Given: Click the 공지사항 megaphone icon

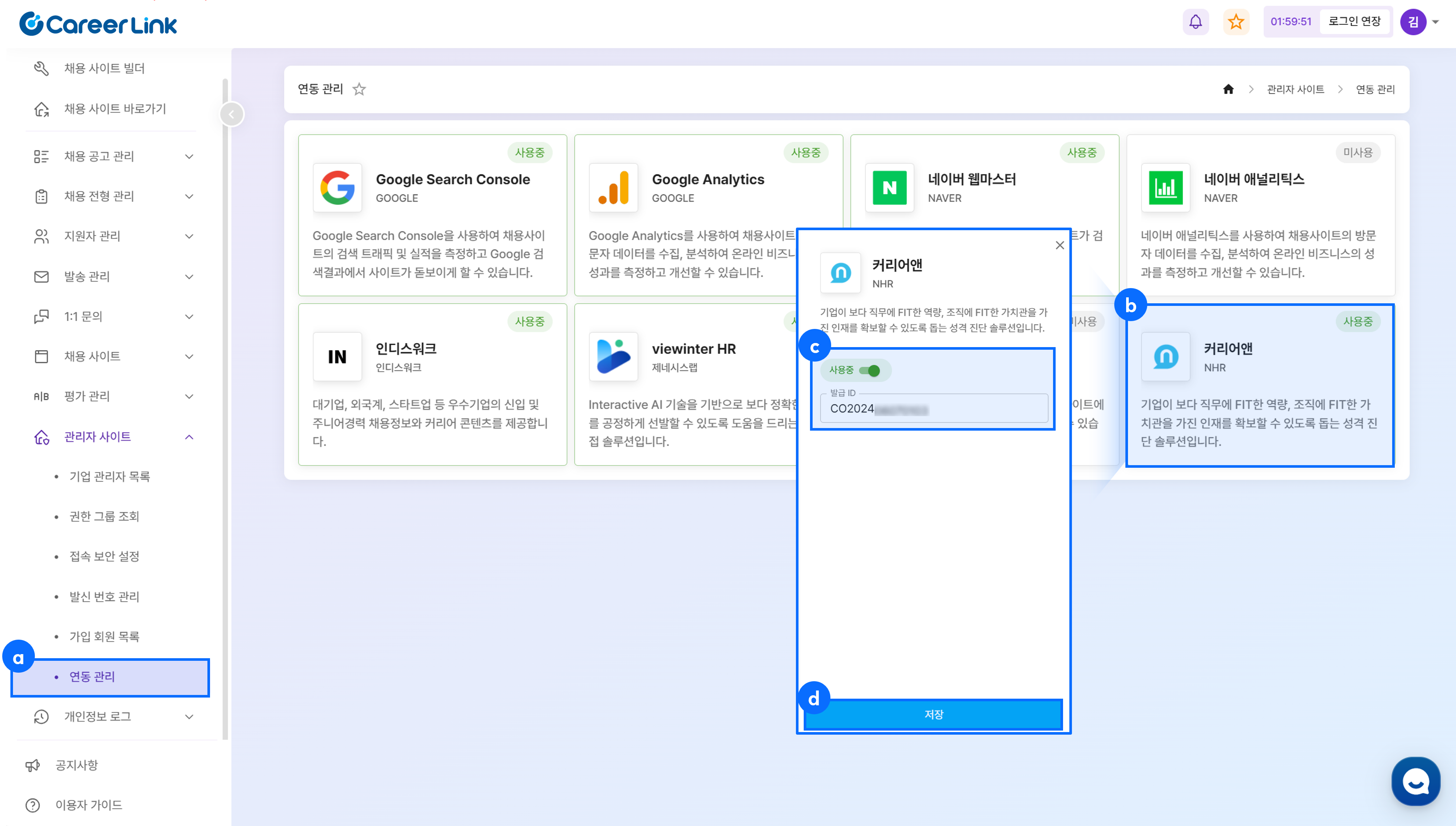Looking at the screenshot, I should (33, 765).
